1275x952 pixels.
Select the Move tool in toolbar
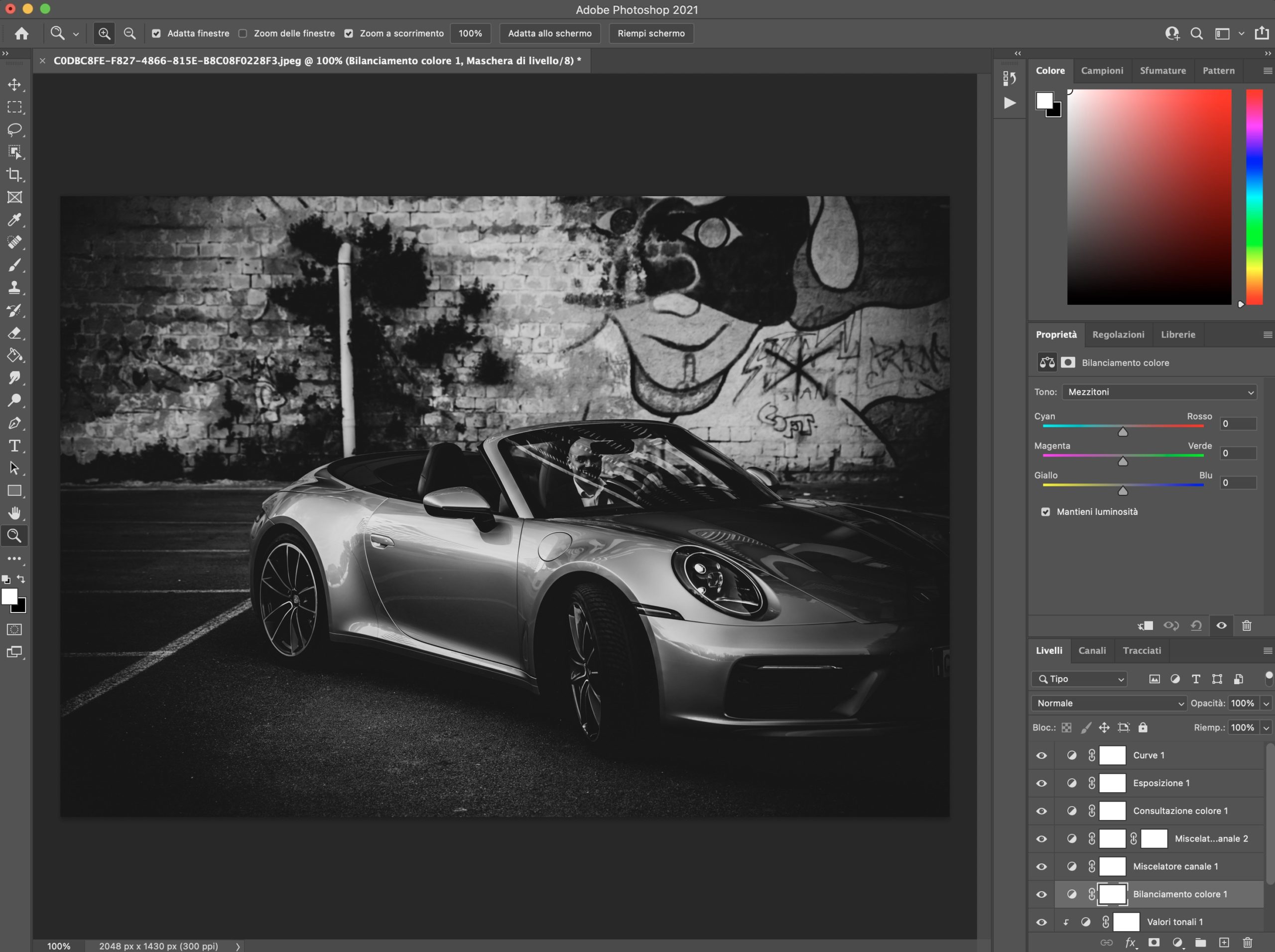[x=14, y=84]
